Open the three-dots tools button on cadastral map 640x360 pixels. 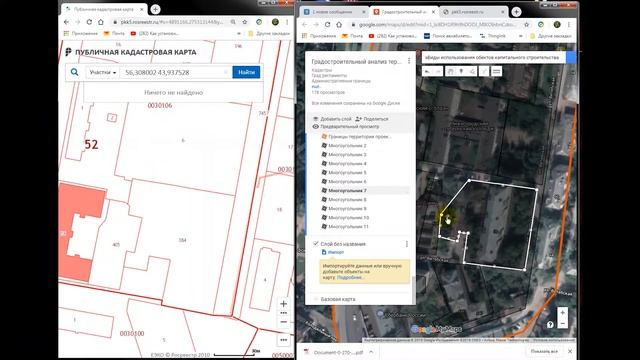pyautogui.click(x=283, y=340)
